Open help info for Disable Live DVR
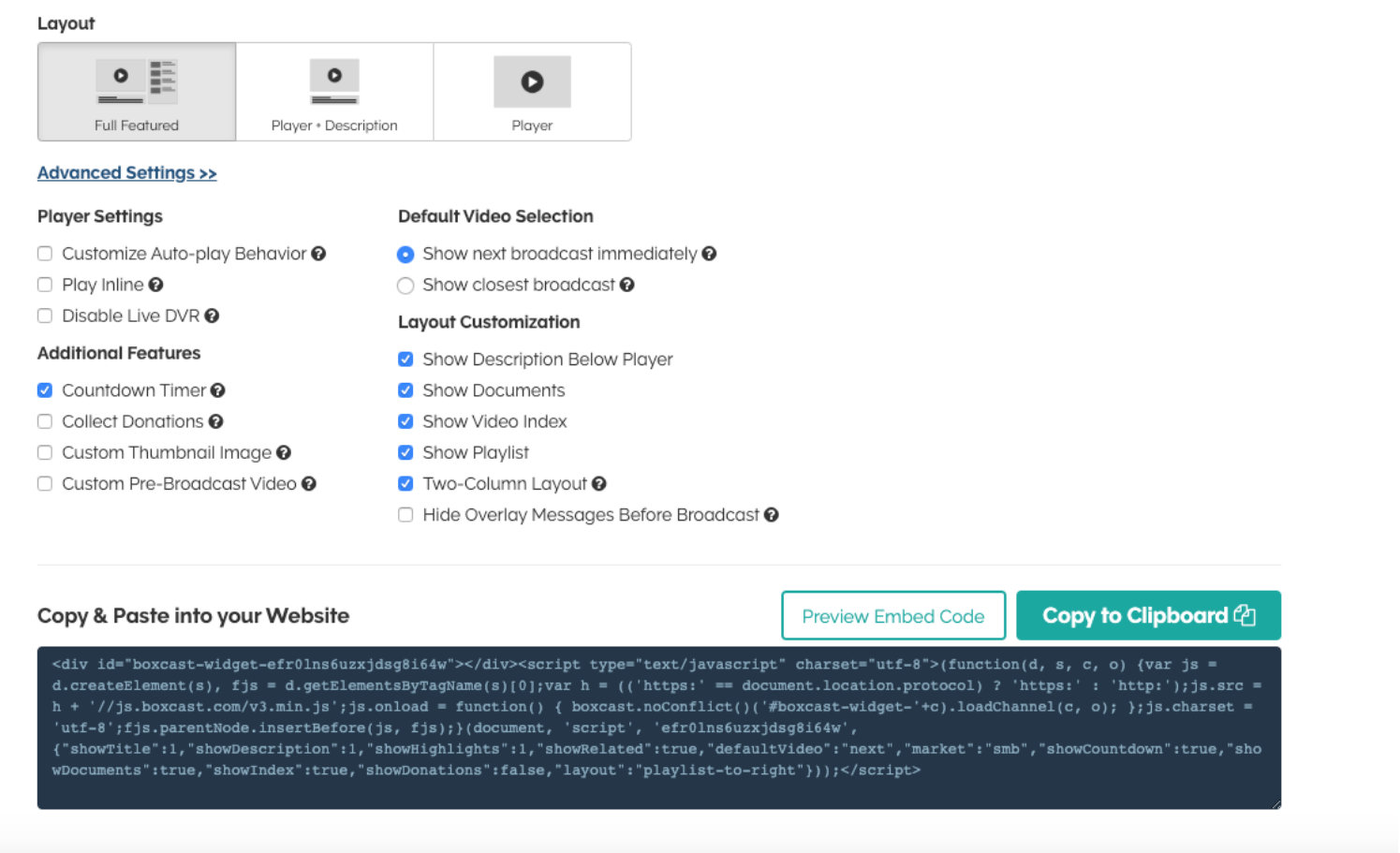The width and height of the screenshot is (1400, 853). [x=213, y=316]
